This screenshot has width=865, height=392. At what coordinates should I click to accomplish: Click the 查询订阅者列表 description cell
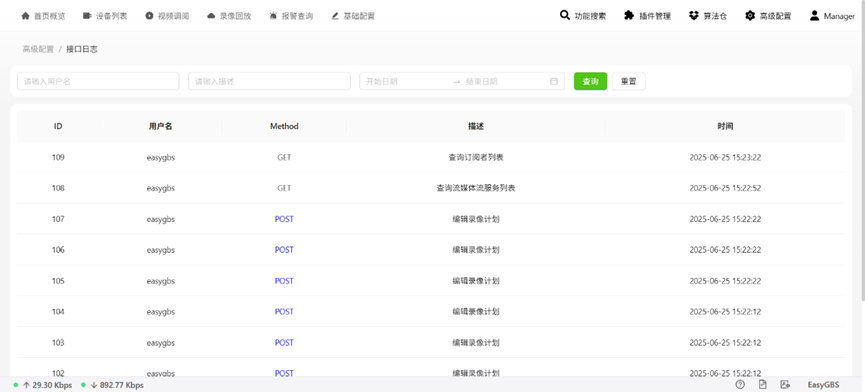[x=476, y=157]
